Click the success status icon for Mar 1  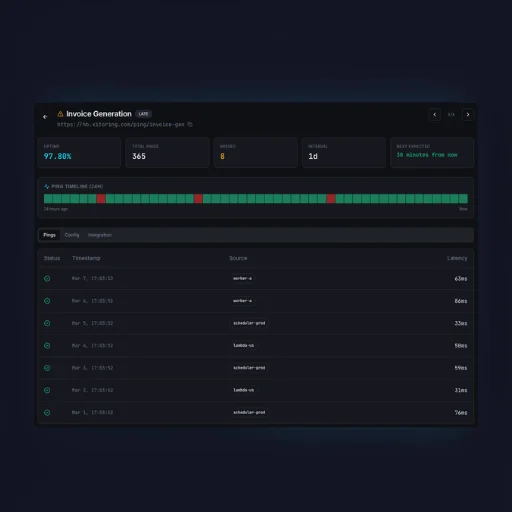47,413
